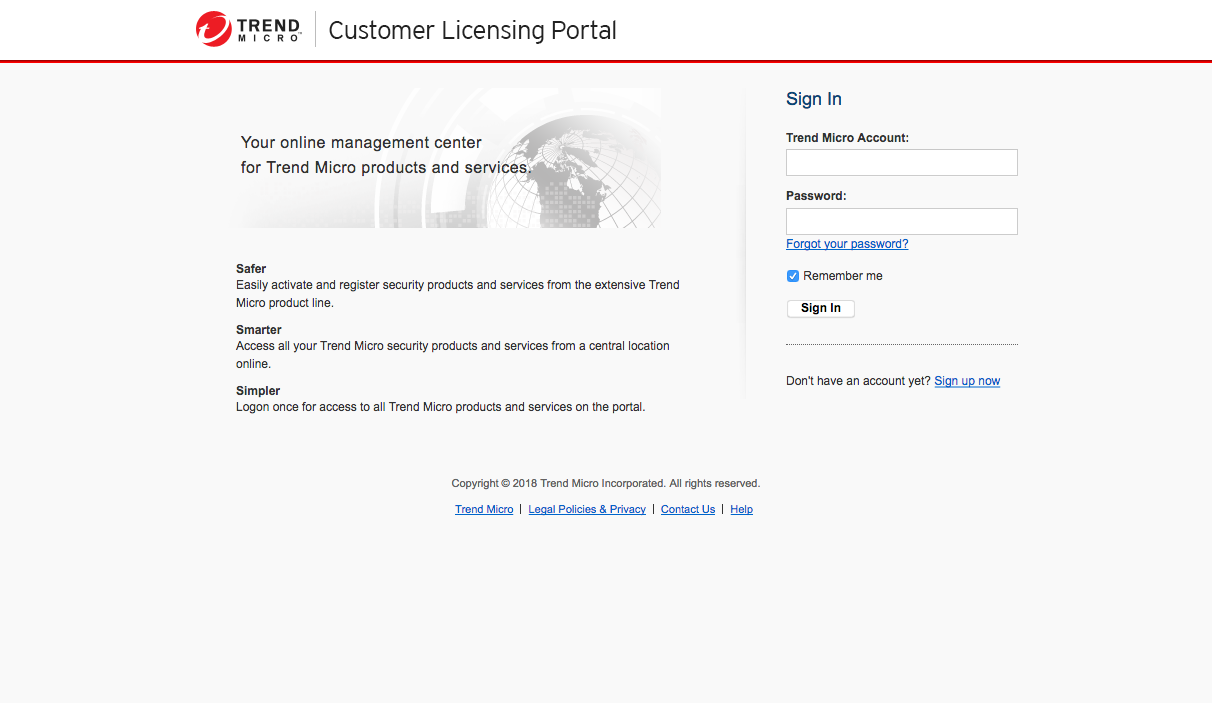Click the Sign In heading
The width and height of the screenshot is (1212, 703).
pyautogui.click(x=814, y=99)
